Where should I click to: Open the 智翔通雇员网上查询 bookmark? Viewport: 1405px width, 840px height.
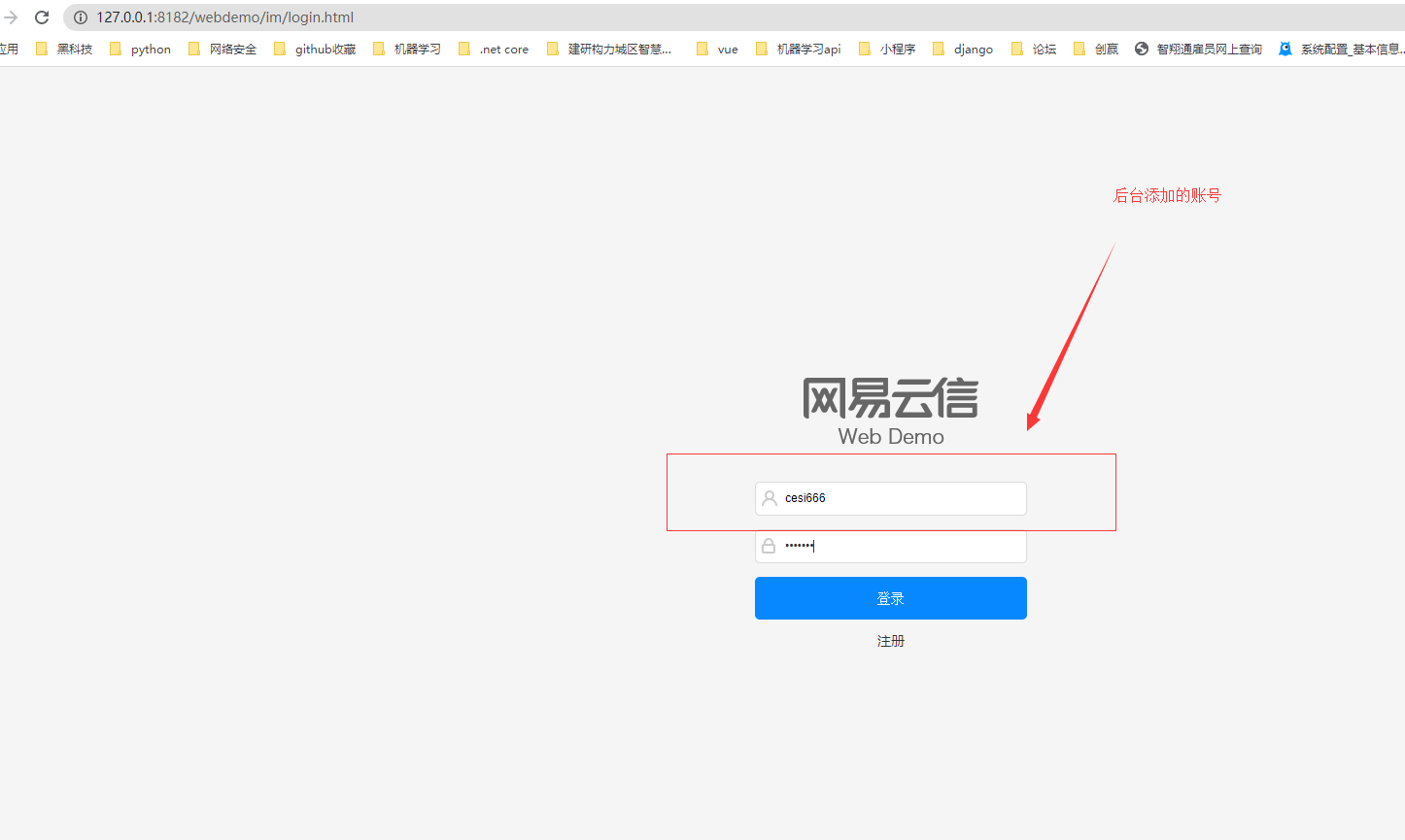point(1199,49)
